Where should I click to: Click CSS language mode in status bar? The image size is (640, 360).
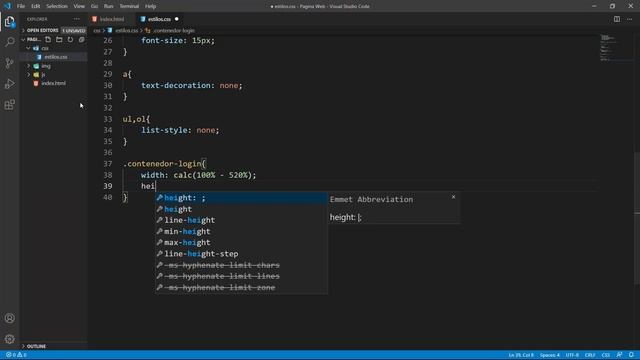(x=606, y=355)
